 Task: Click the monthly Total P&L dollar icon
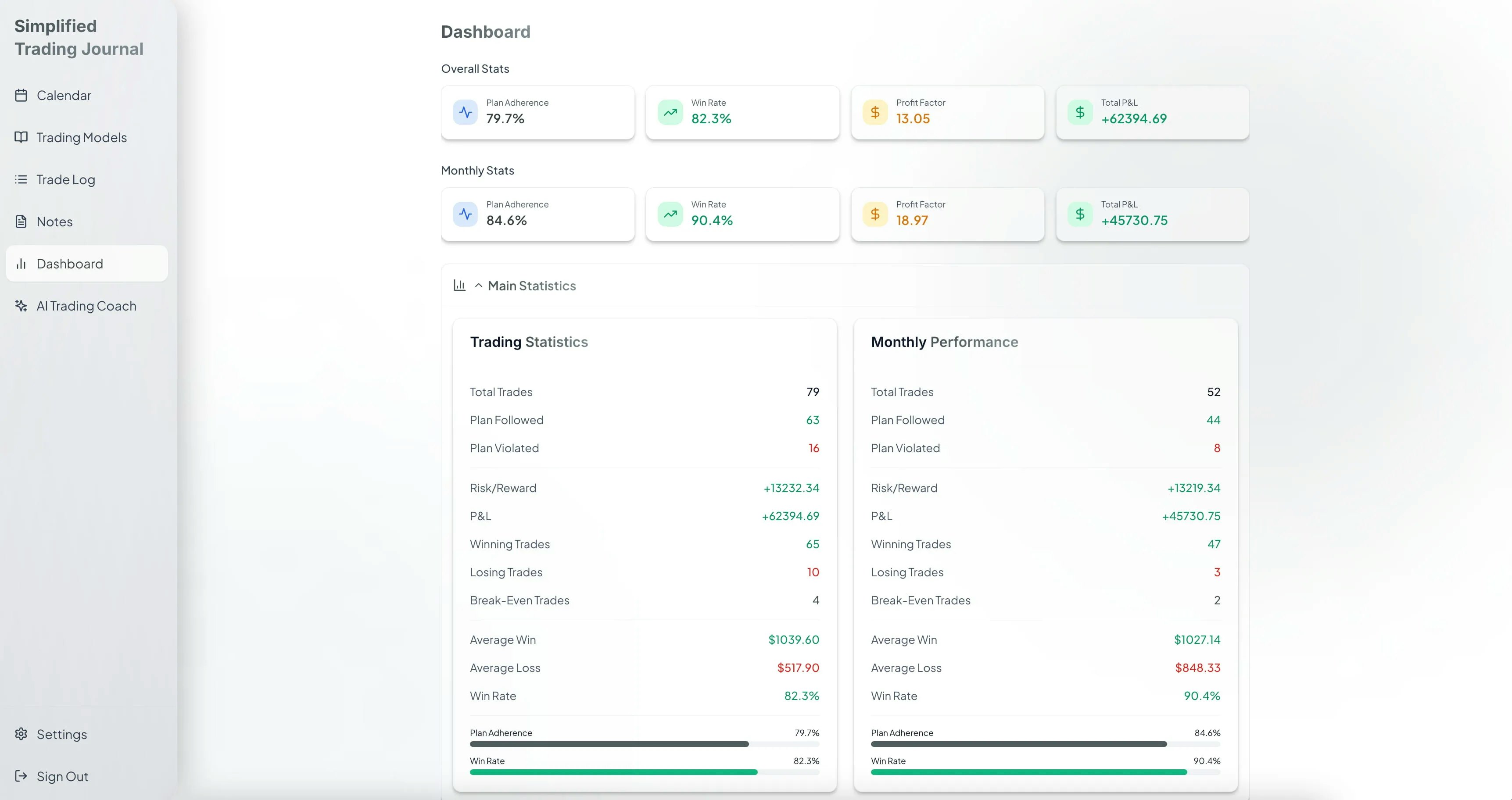point(1079,214)
